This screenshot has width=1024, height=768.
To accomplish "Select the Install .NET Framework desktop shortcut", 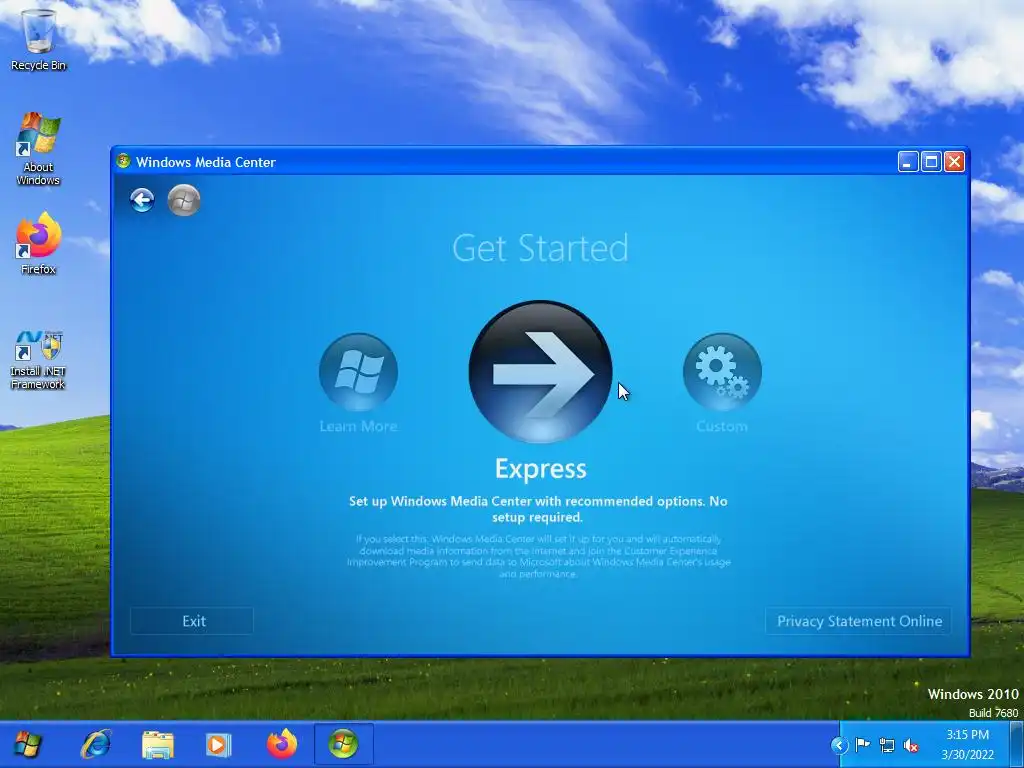I will click(38, 360).
